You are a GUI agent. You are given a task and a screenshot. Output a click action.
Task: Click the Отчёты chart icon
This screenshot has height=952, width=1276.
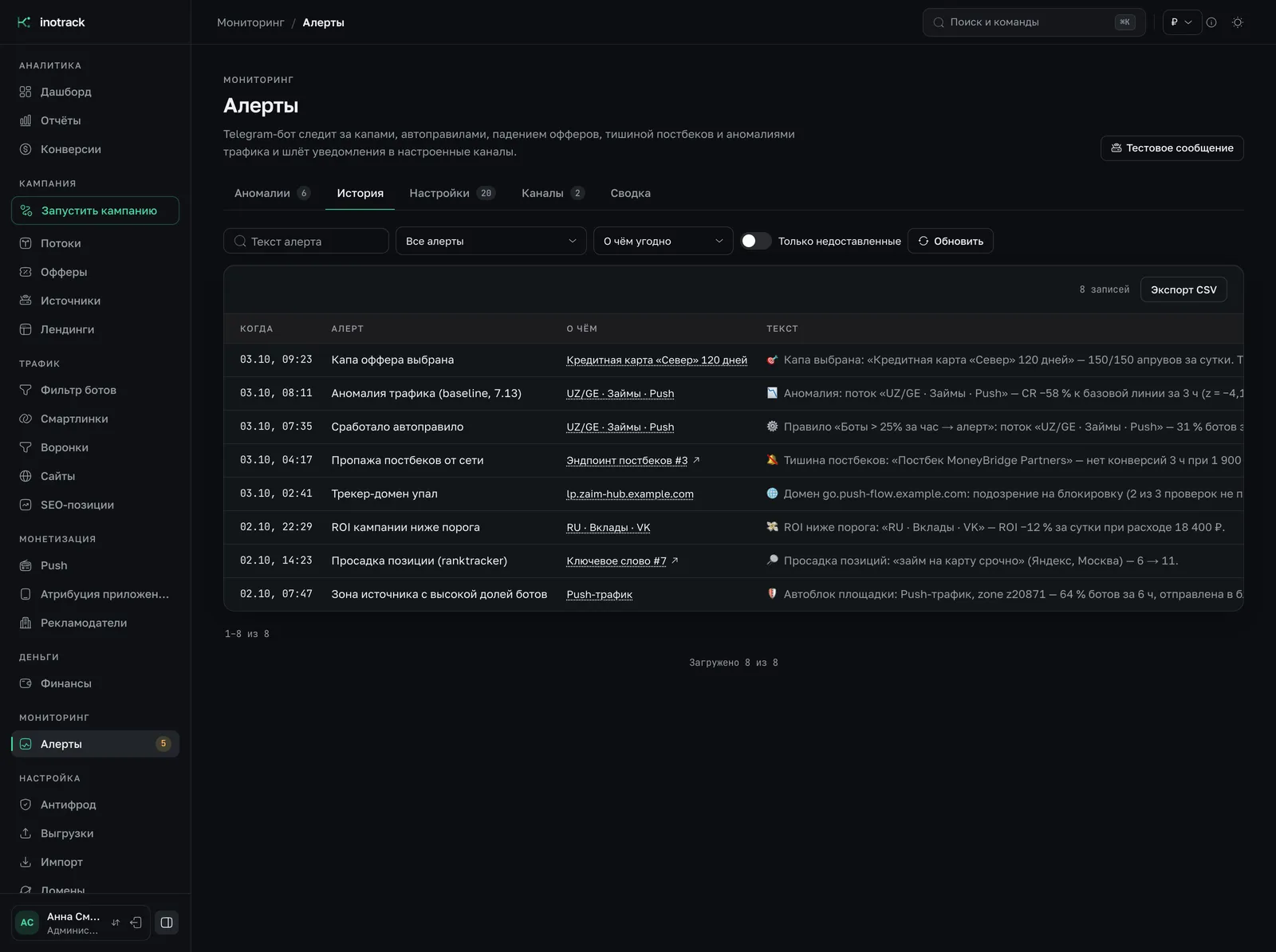click(26, 120)
